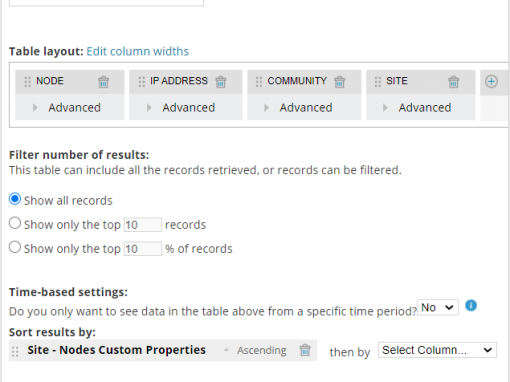Delete the COMMUNITY column using trash icon

pos(339,82)
